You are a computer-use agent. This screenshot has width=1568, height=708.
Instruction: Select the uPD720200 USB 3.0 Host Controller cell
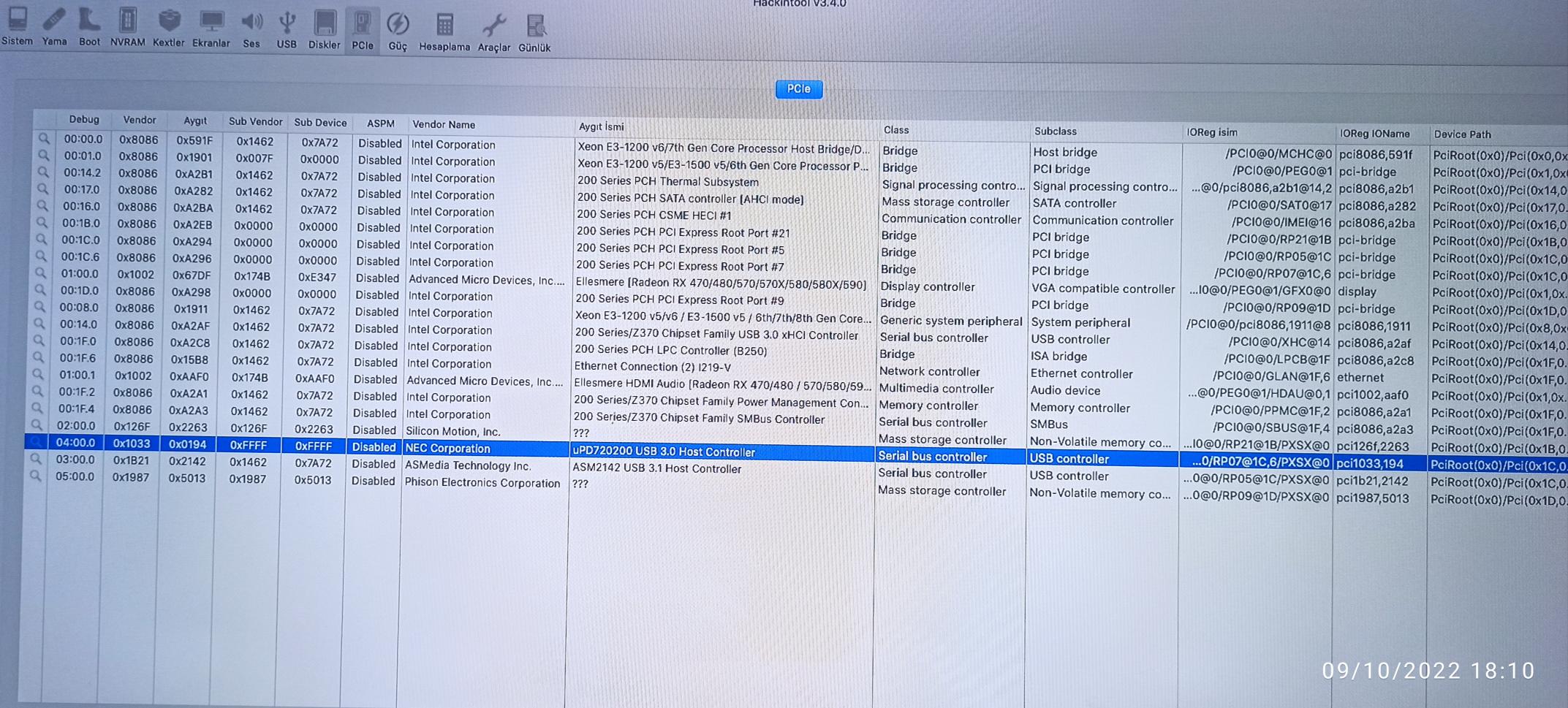pyautogui.click(x=664, y=452)
